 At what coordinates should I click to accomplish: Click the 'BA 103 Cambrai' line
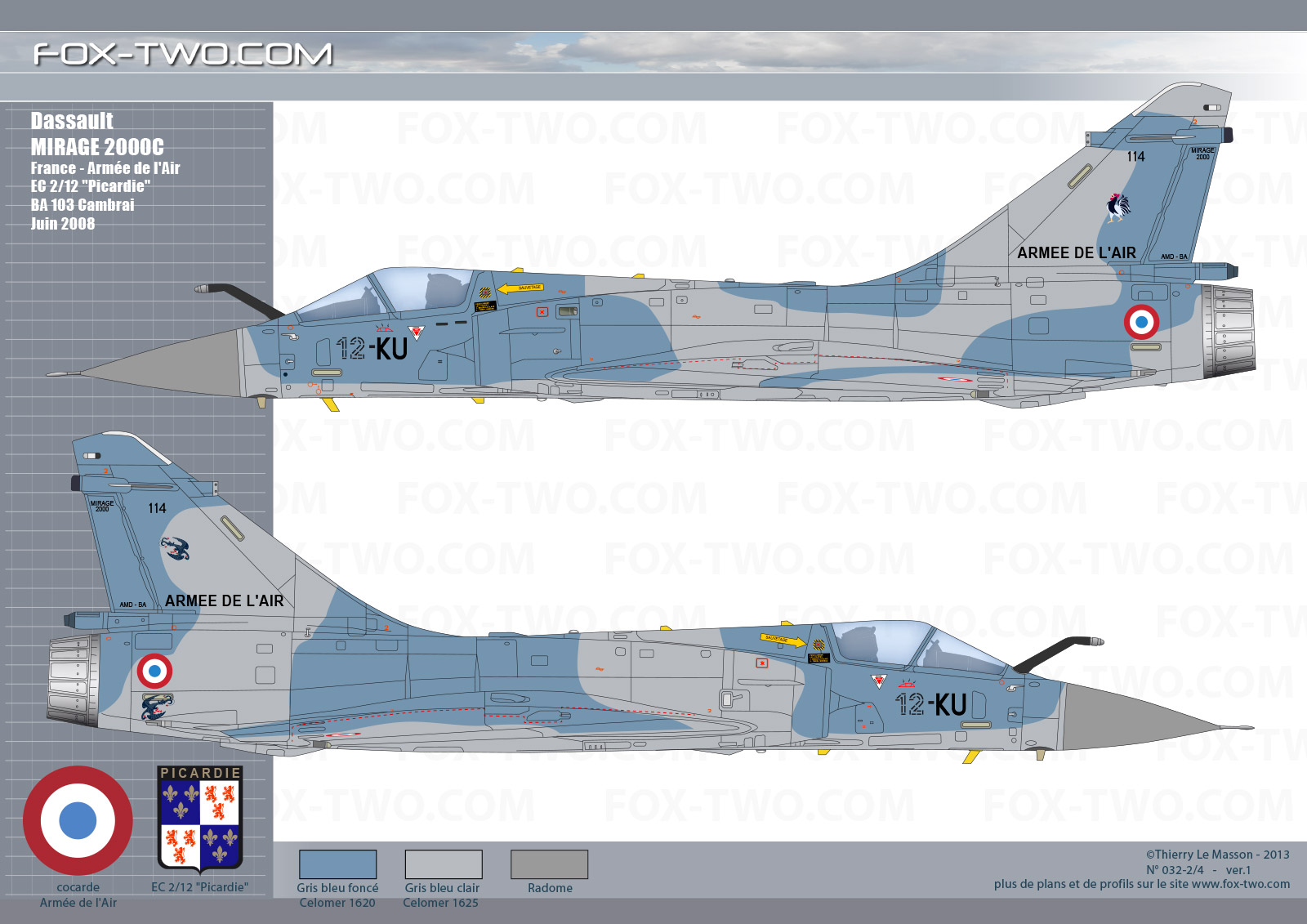(x=83, y=205)
